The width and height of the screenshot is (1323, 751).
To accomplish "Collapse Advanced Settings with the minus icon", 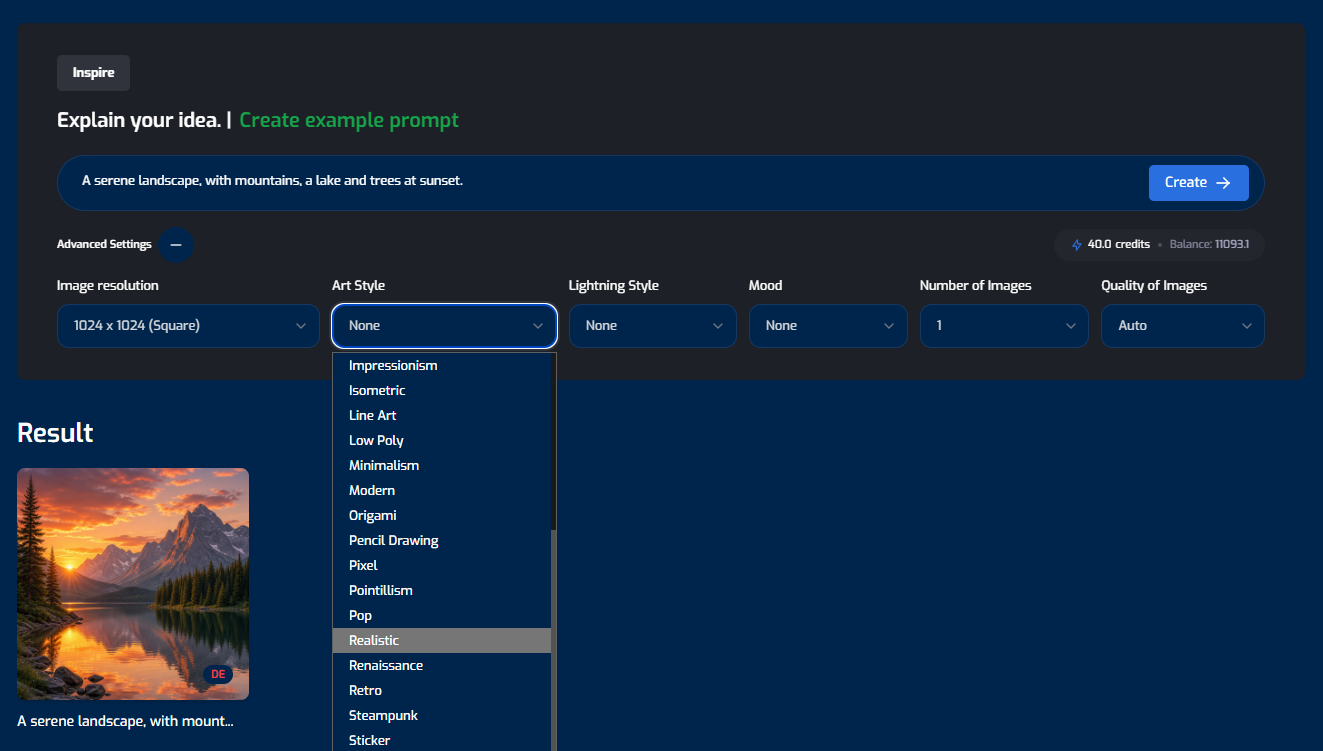I will coord(176,245).
